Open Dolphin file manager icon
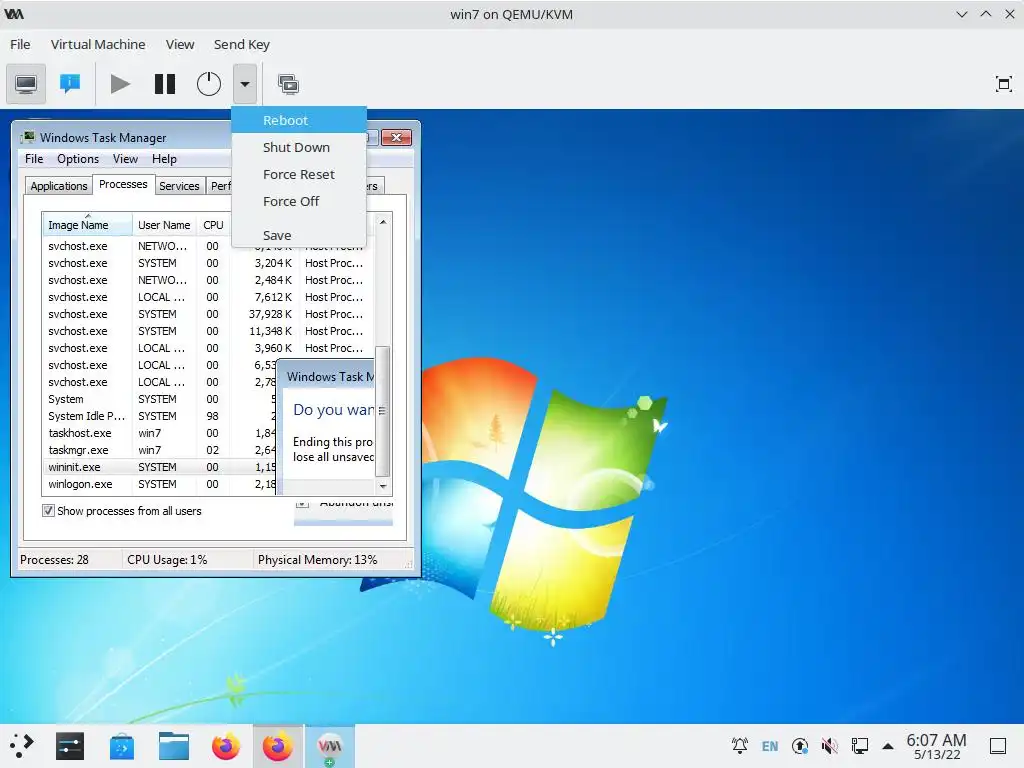This screenshot has width=1024, height=768. 174,746
